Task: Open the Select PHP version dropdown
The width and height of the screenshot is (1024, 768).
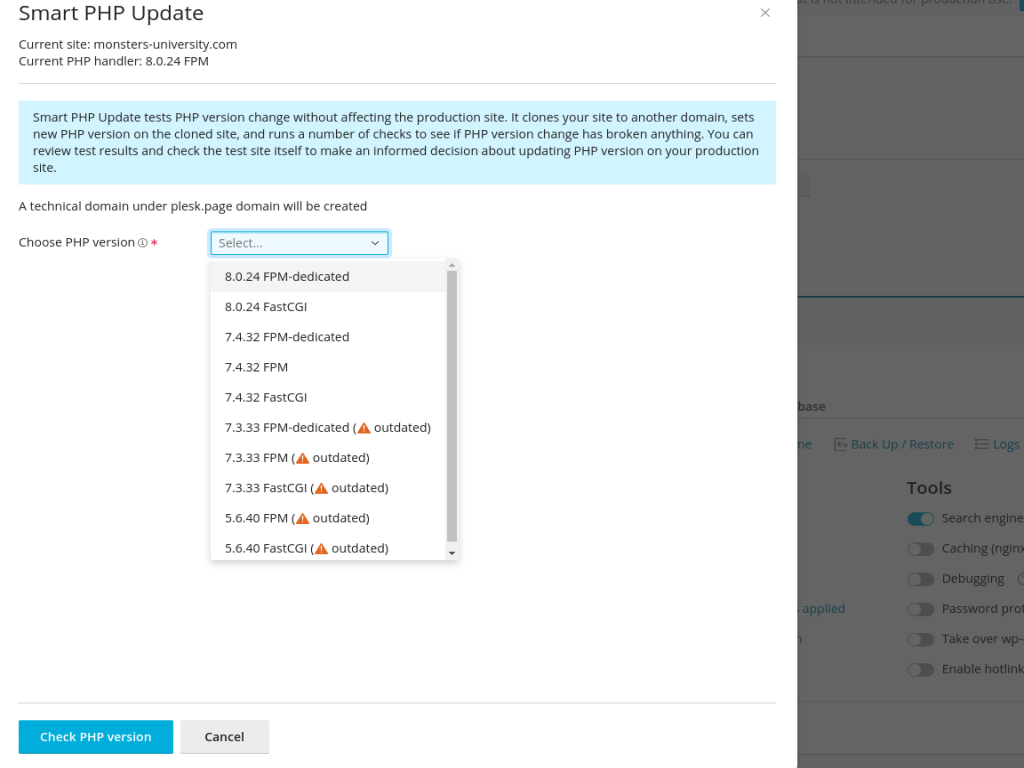Action: (x=299, y=242)
